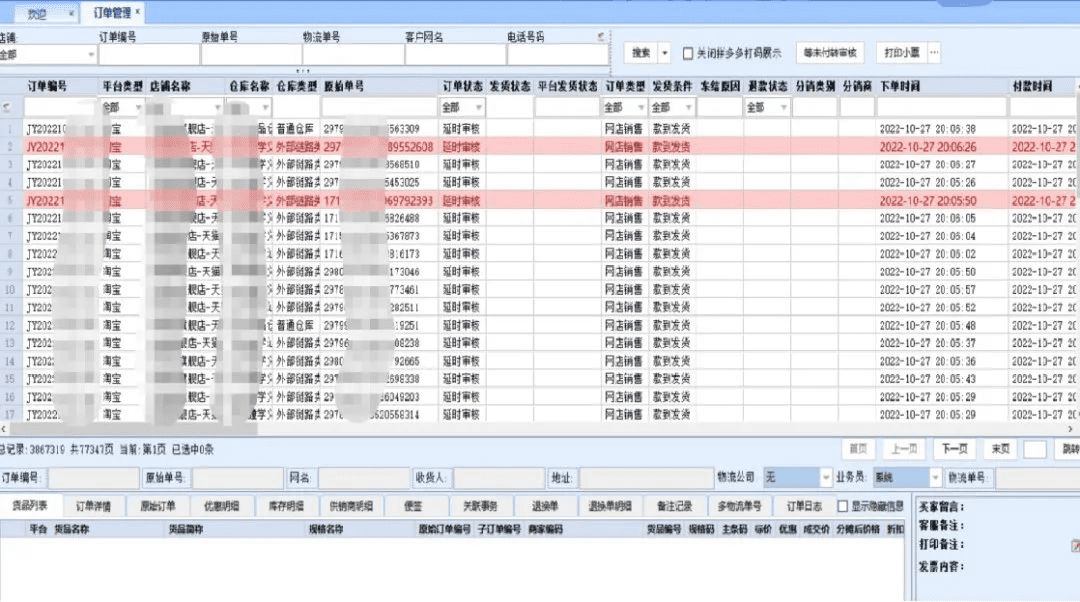Focus the 客户网名 search input
The image size is (1080, 602).
point(455,54)
